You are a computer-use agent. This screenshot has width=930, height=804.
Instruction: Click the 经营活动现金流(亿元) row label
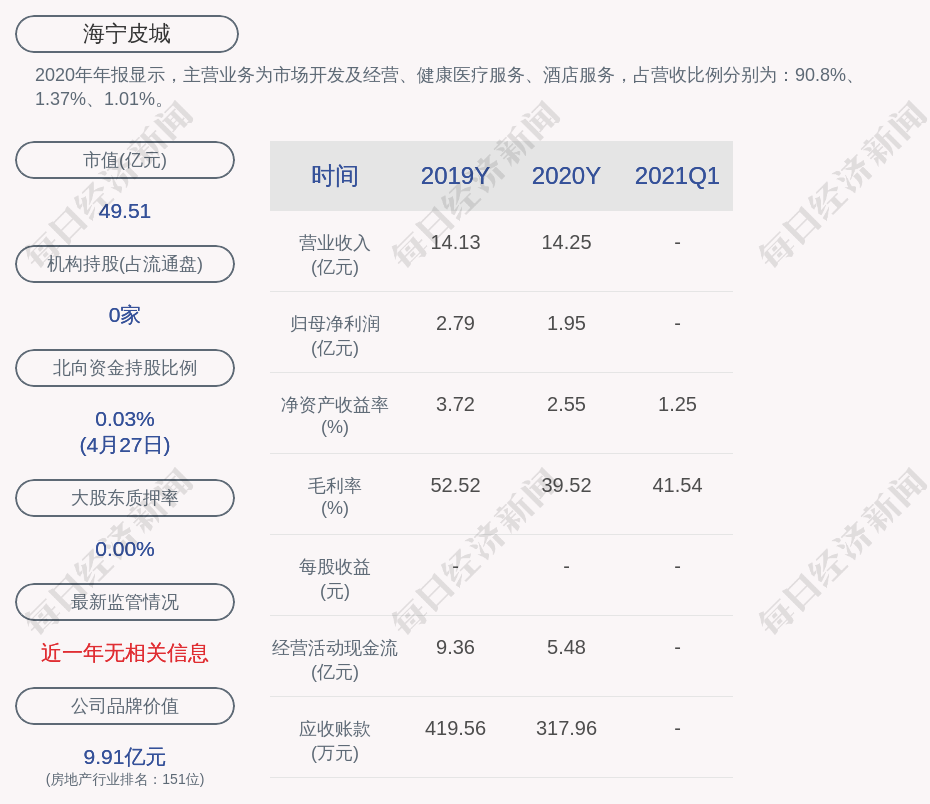335,659
